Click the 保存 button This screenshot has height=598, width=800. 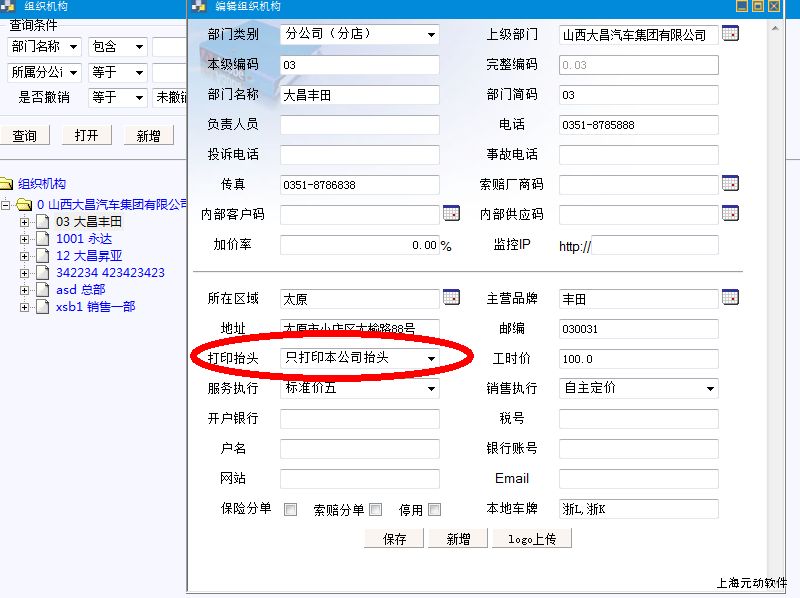[394, 539]
